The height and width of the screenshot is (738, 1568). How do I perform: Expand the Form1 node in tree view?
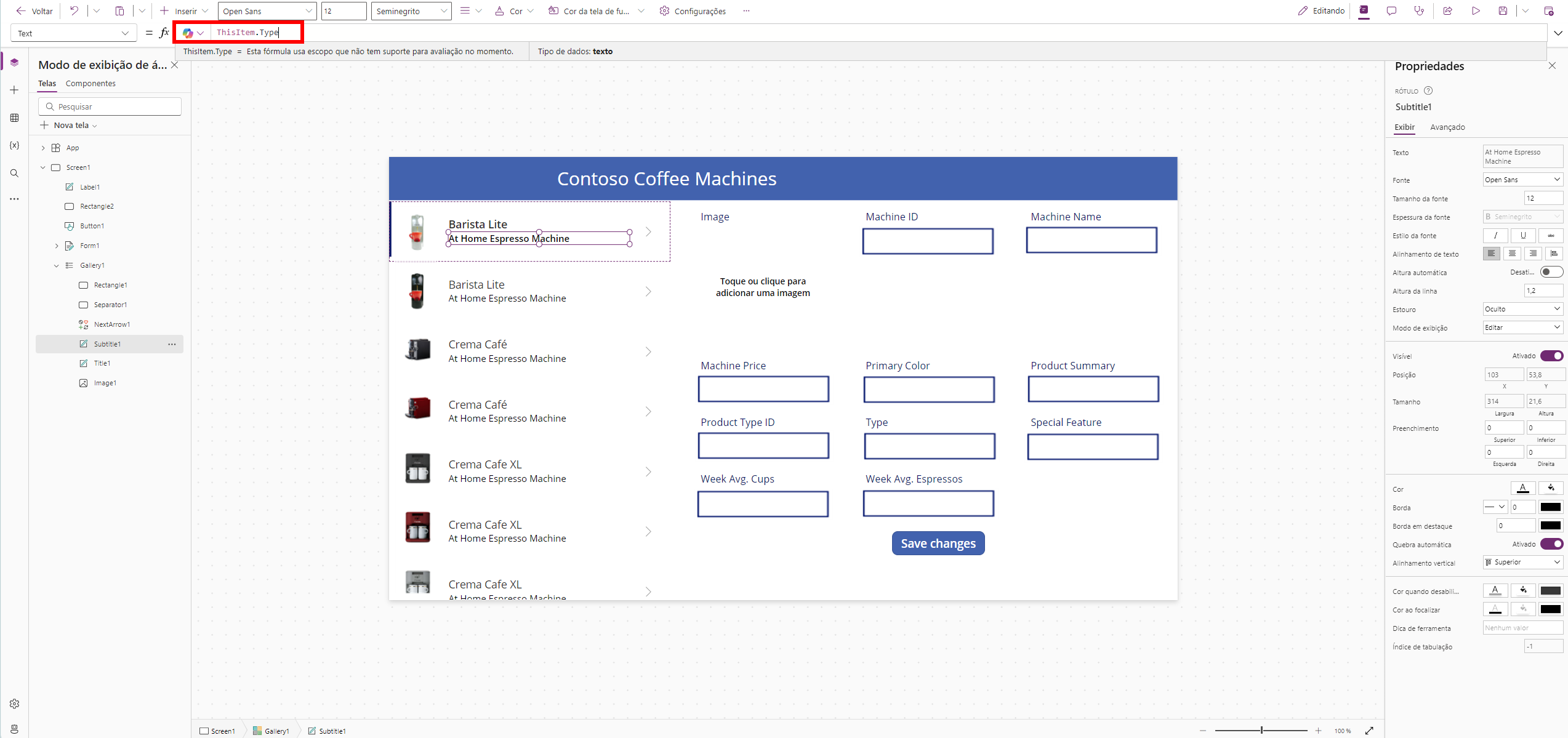click(x=57, y=246)
